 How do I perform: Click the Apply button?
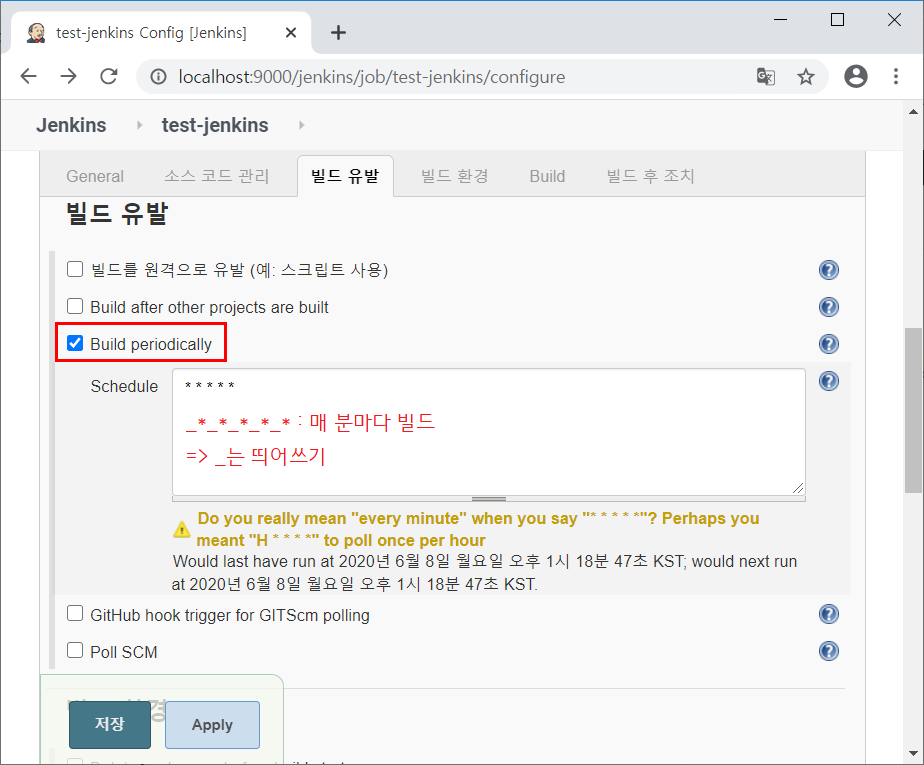coord(212,724)
